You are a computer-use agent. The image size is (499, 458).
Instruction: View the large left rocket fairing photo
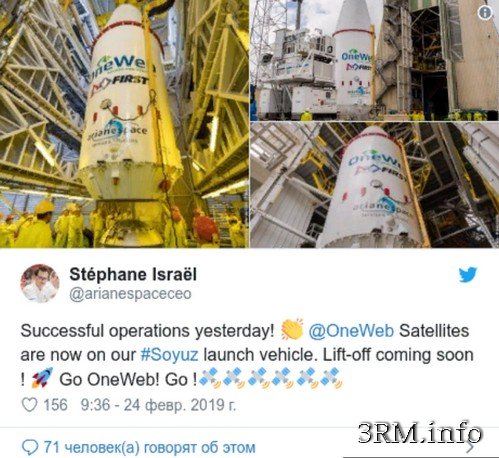(124, 124)
